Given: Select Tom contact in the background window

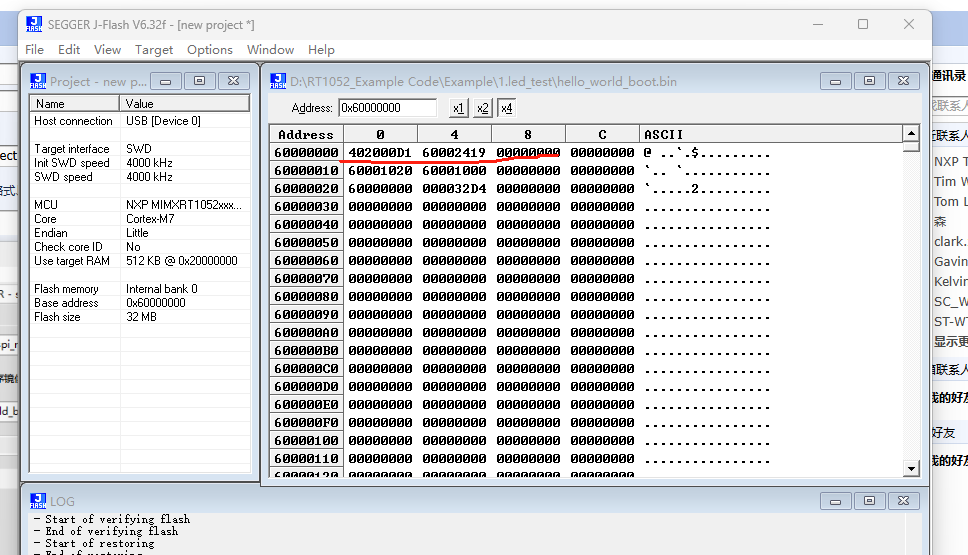Looking at the screenshot, I should click(x=950, y=202).
